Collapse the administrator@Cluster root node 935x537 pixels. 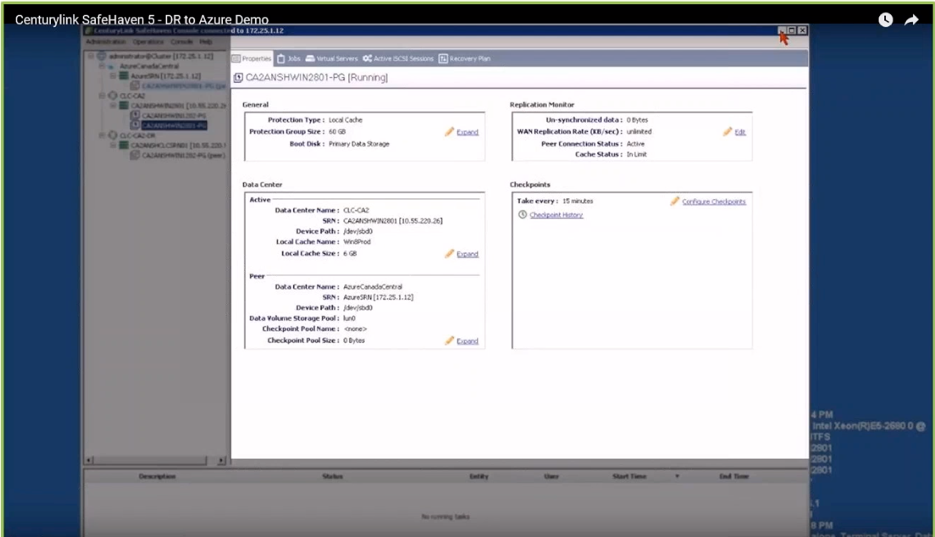coord(91,56)
